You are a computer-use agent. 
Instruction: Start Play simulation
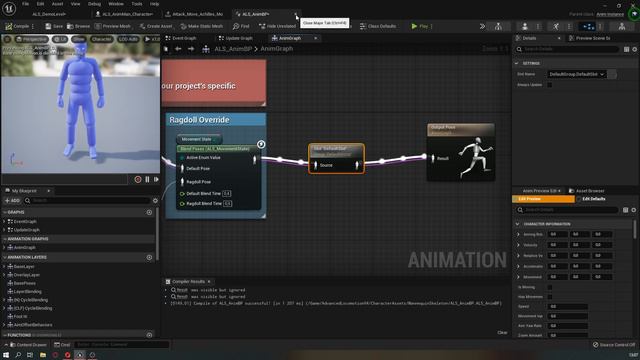coord(420,26)
